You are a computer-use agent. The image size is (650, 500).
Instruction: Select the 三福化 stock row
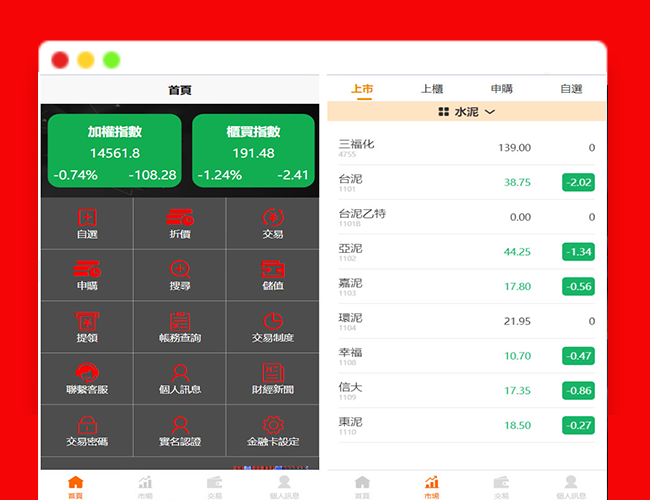466,148
